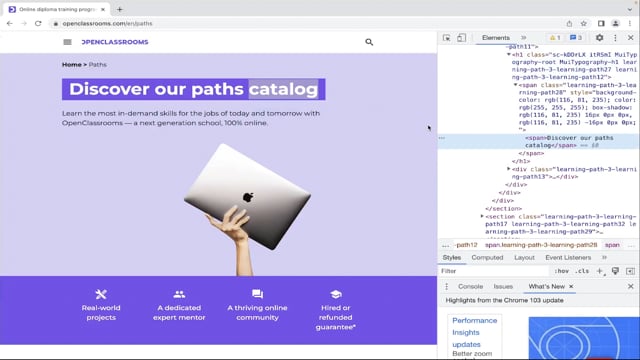Click the What's New video thumbnail
This screenshot has height=360, width=640.
584,338
